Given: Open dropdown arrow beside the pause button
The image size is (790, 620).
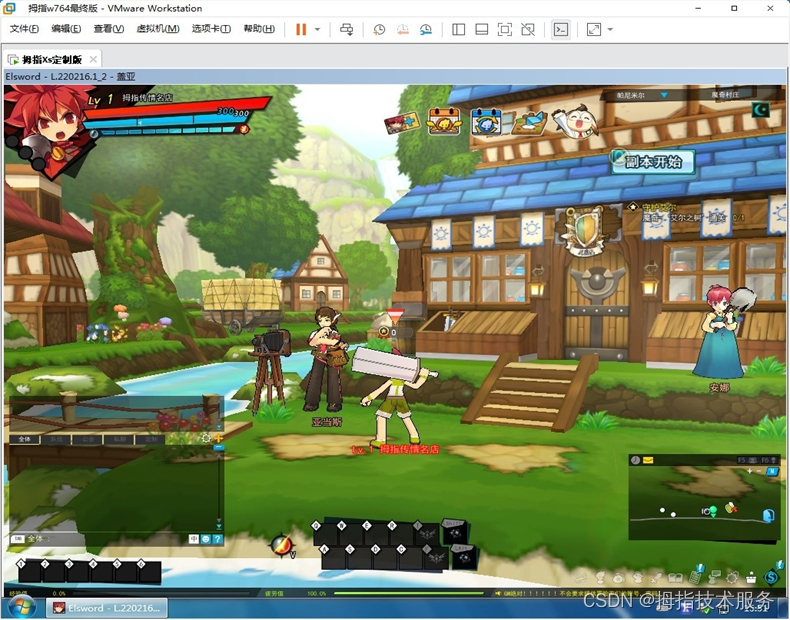Looking at the screenshot, I should 317,29.
